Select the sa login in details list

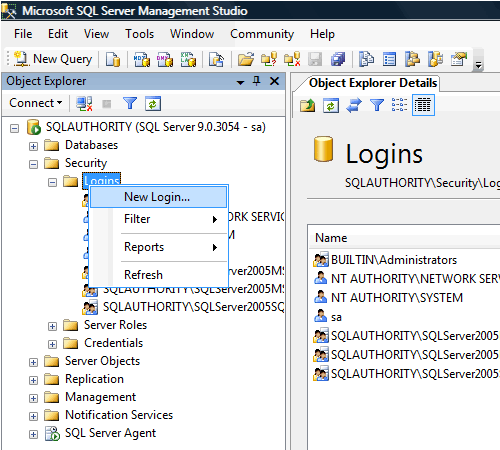[336, 317]
